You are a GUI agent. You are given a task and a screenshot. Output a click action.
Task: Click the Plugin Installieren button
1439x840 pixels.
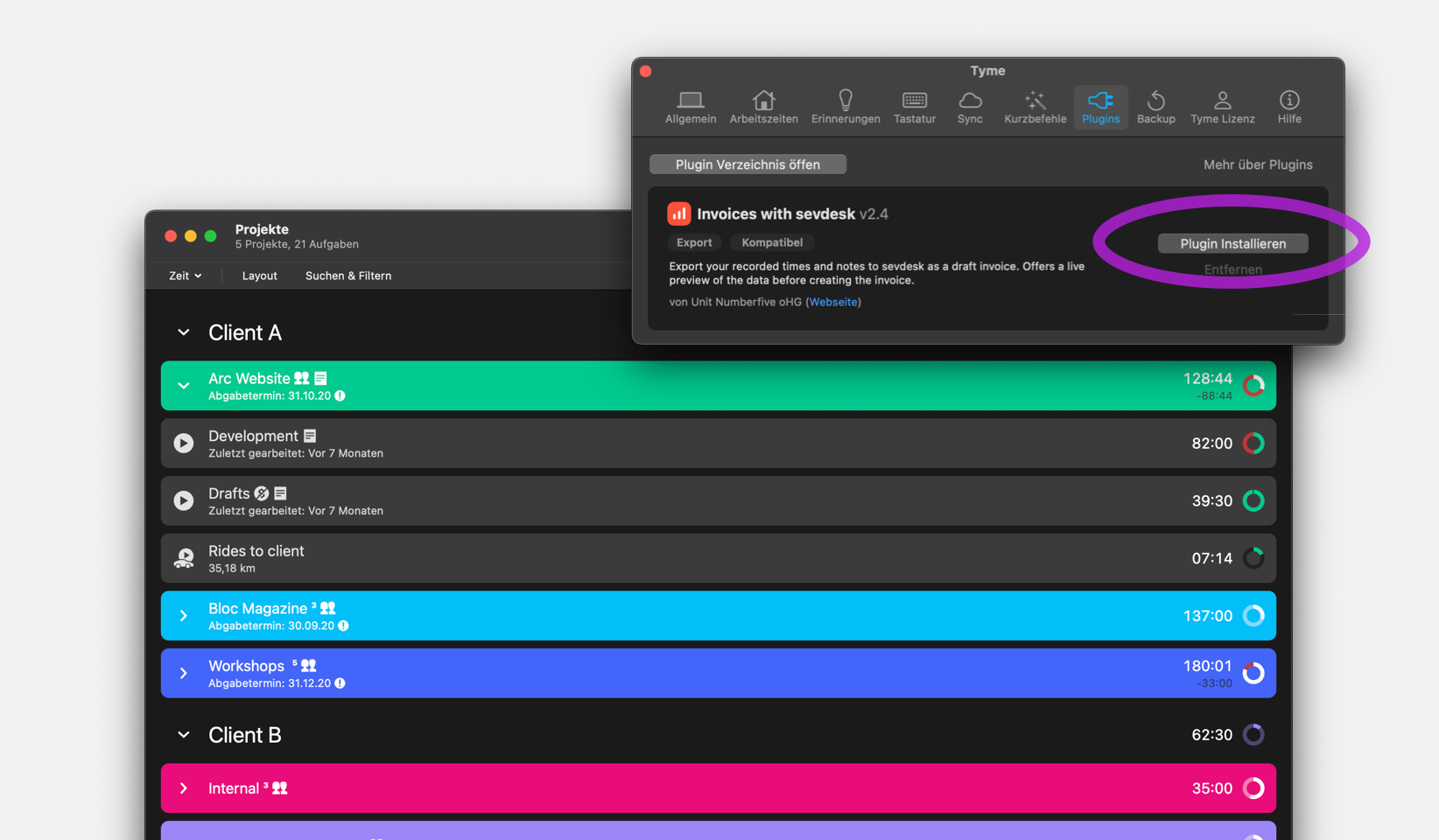point(1232,243)
